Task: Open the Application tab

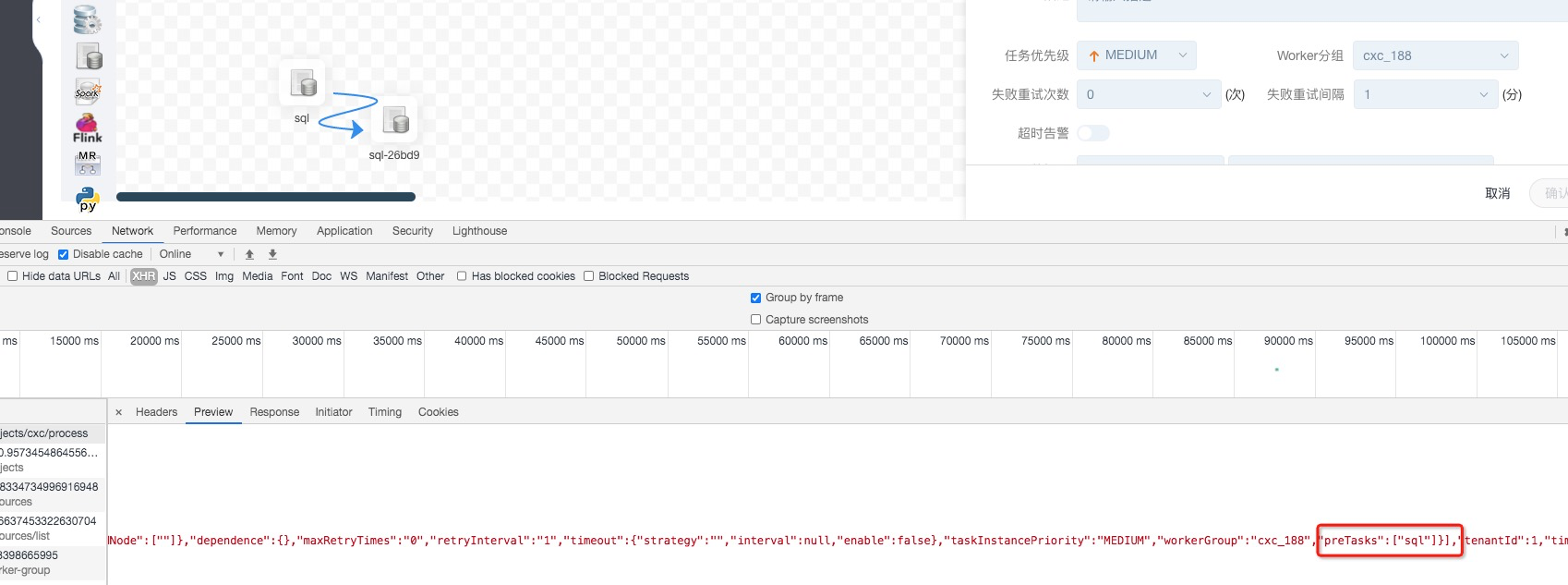Action: tap(344, 231)
